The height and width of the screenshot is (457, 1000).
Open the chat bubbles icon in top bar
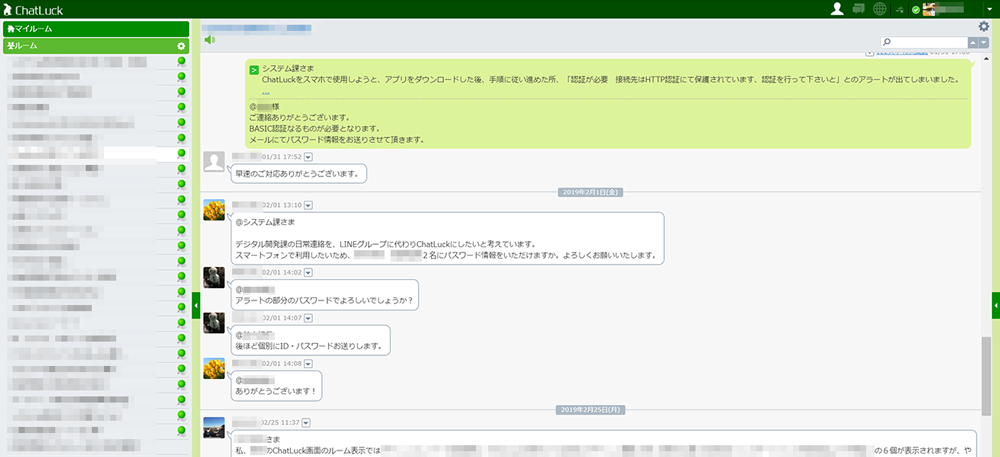[858, 9]
